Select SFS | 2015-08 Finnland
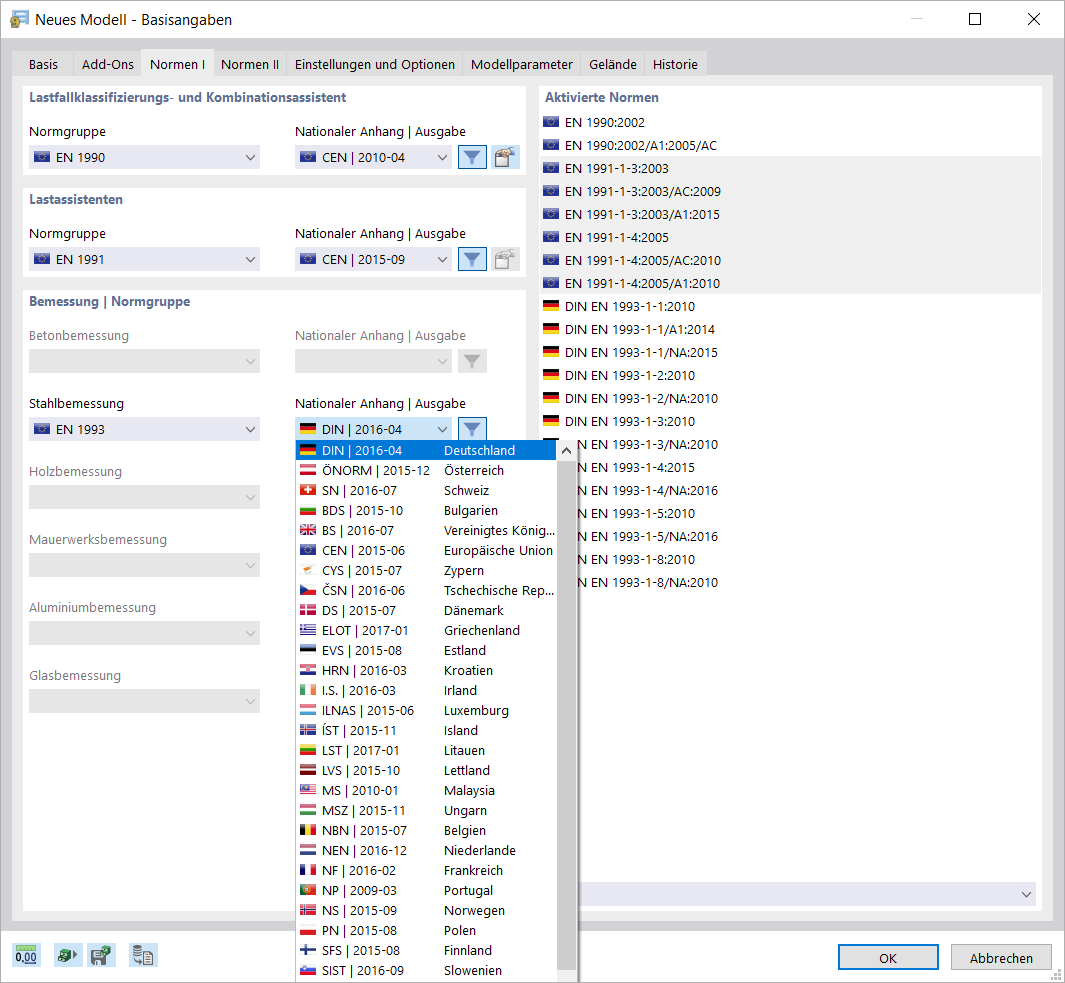This screenshot has height=983, width=1065. pyautogui.click(x=426, y=951)
